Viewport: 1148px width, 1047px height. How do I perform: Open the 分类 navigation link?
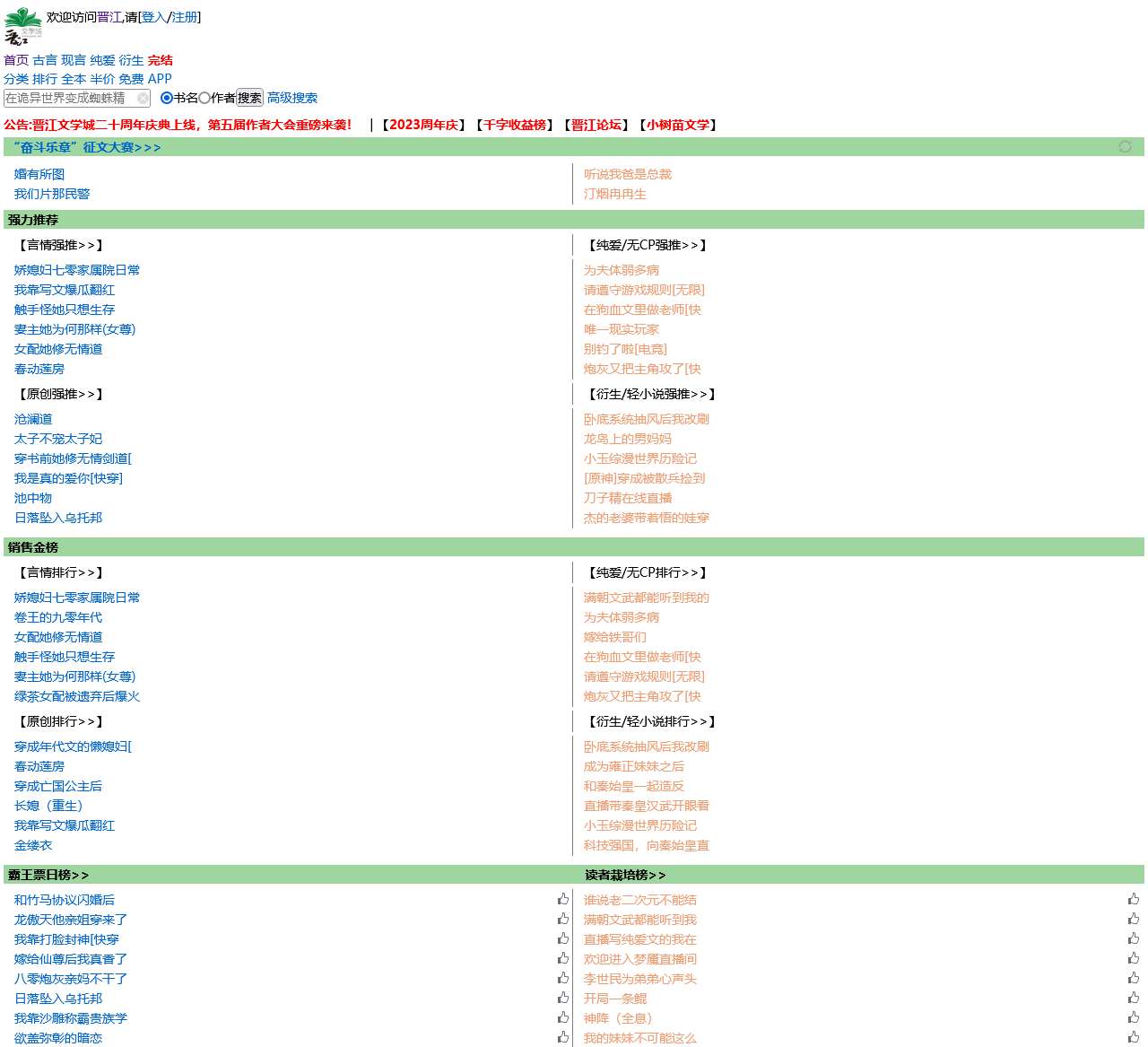click(16, 79)
